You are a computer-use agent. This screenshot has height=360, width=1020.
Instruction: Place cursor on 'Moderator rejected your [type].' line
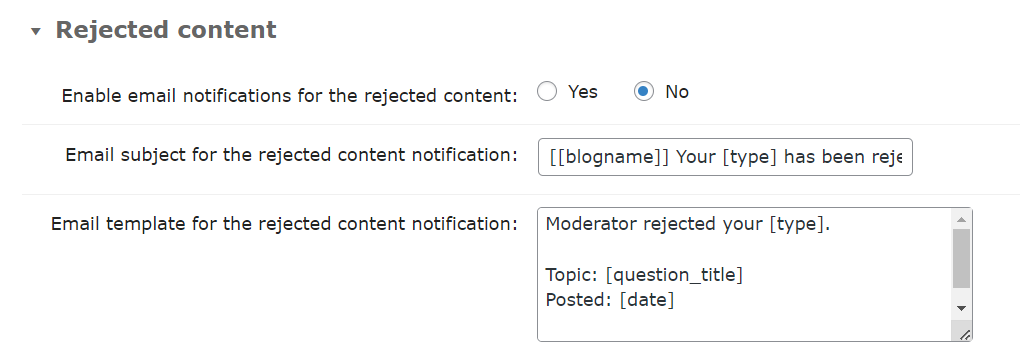pyautogui.click(x=688, y=225)
